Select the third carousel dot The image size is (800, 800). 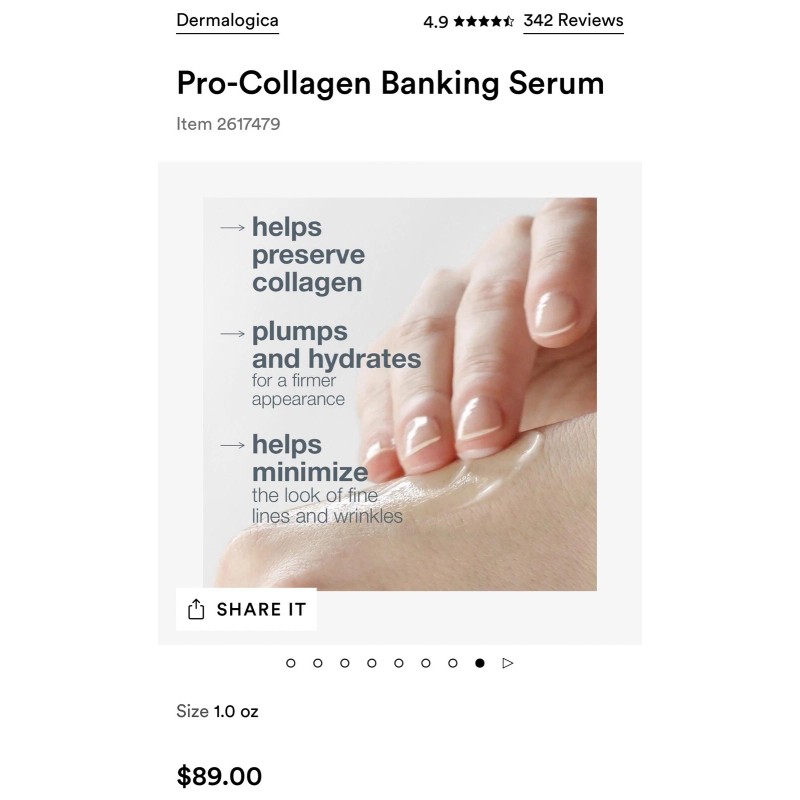pos(345,662)
